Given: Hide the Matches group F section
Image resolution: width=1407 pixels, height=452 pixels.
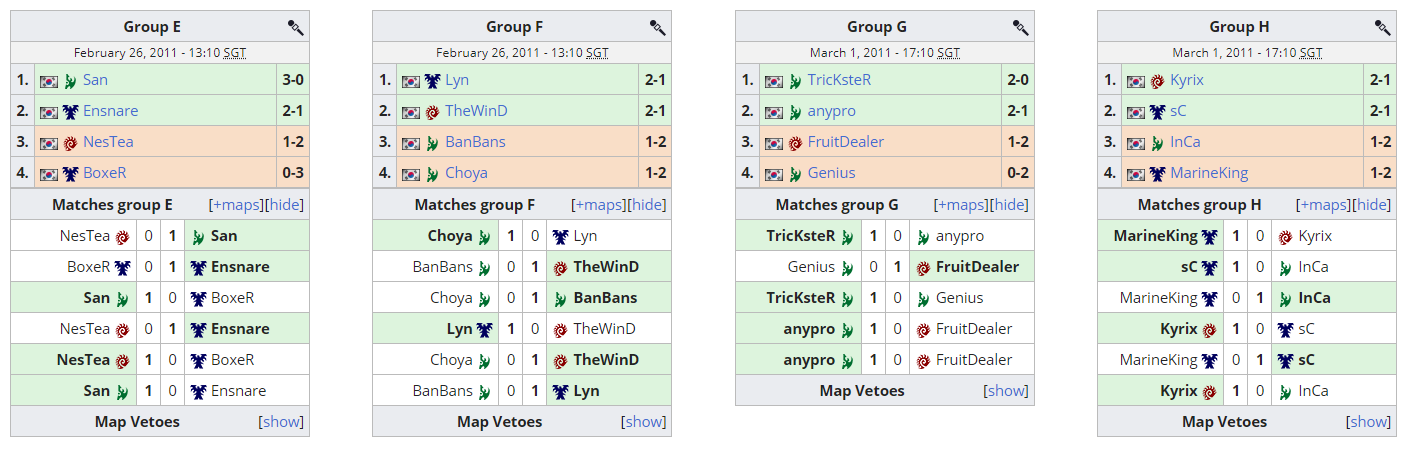Looking at the screenshot, I should (647, 205).
